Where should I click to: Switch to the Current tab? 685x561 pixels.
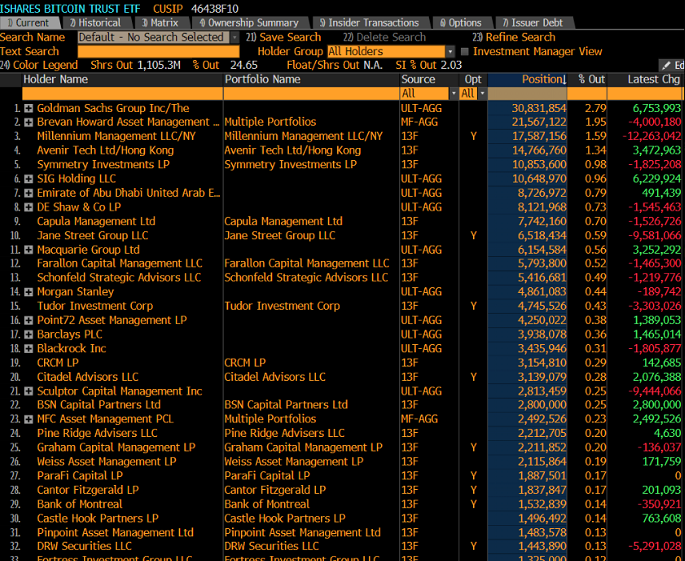[x=29, y=23]
